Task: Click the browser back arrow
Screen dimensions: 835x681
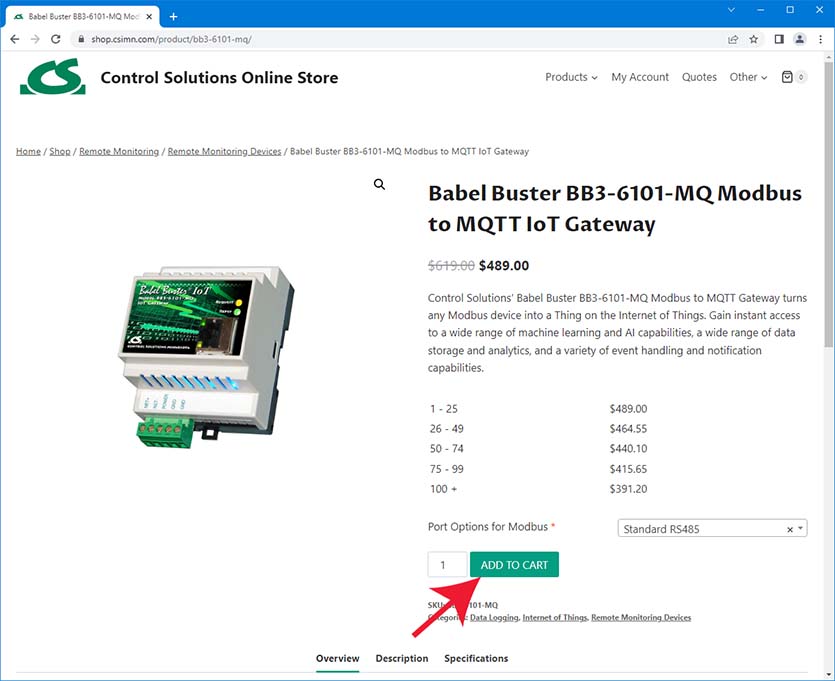Action: (x=15, y=39)
